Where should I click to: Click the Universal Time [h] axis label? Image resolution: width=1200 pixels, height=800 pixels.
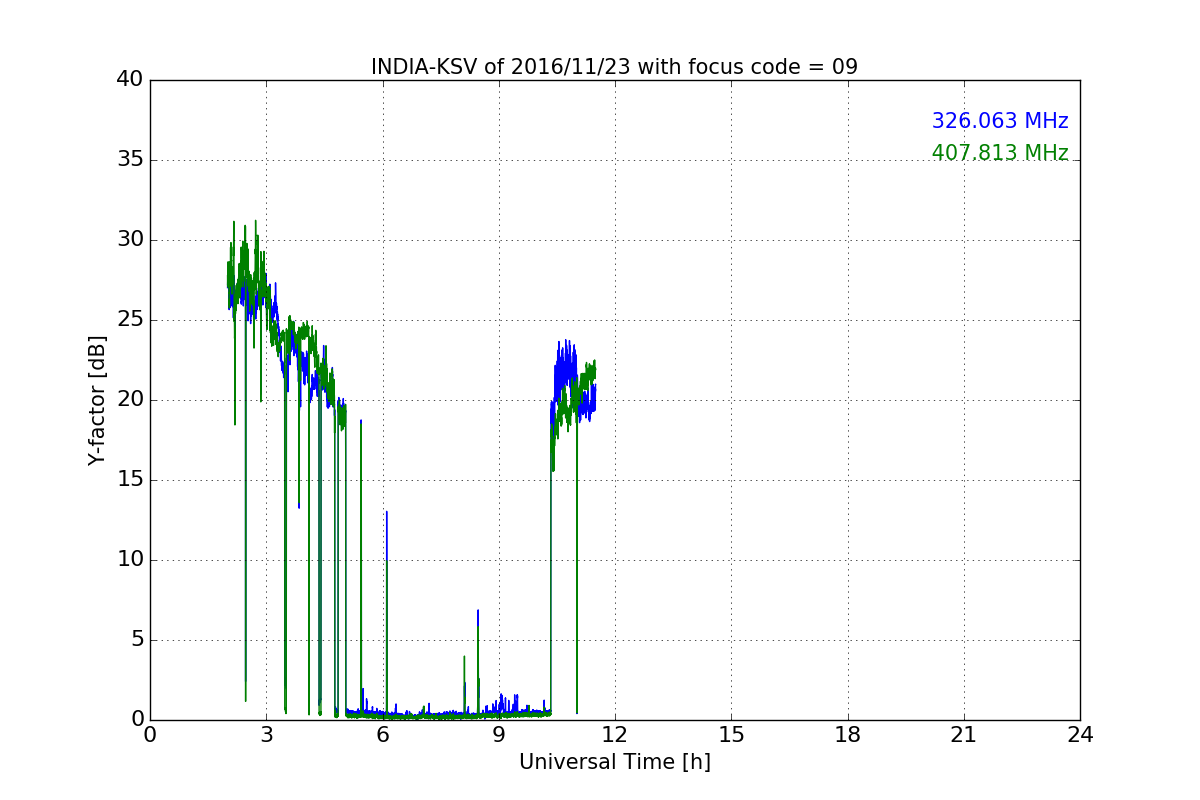click(x=614, y=762)
